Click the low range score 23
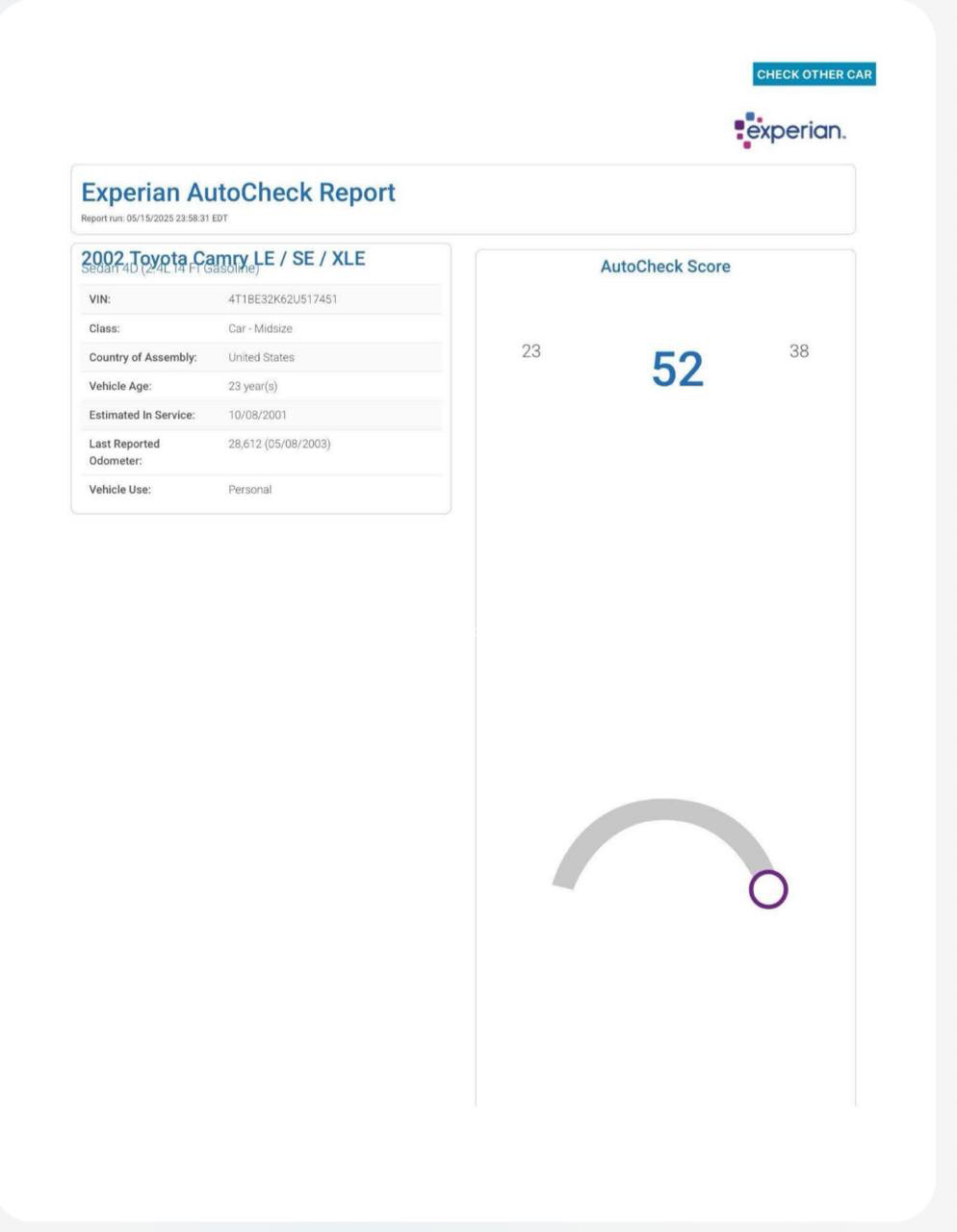 click(x=531, y=351)
